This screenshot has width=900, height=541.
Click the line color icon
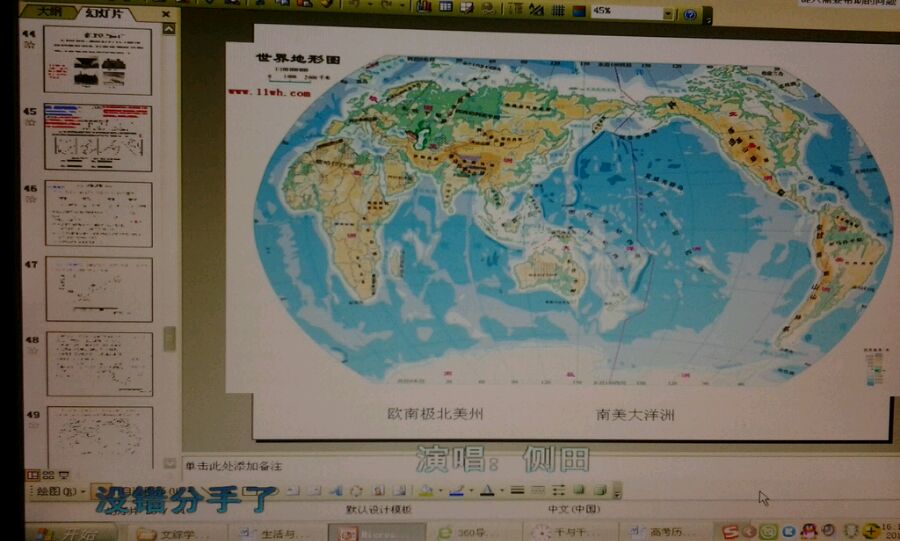(457, 490)
